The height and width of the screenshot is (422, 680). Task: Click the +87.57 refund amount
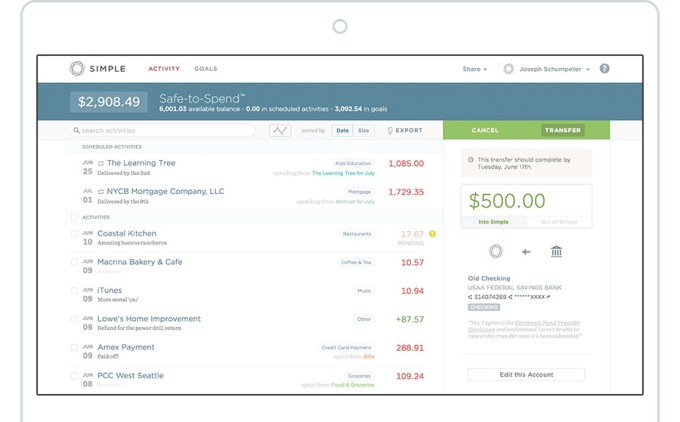(x=410, y=319)
